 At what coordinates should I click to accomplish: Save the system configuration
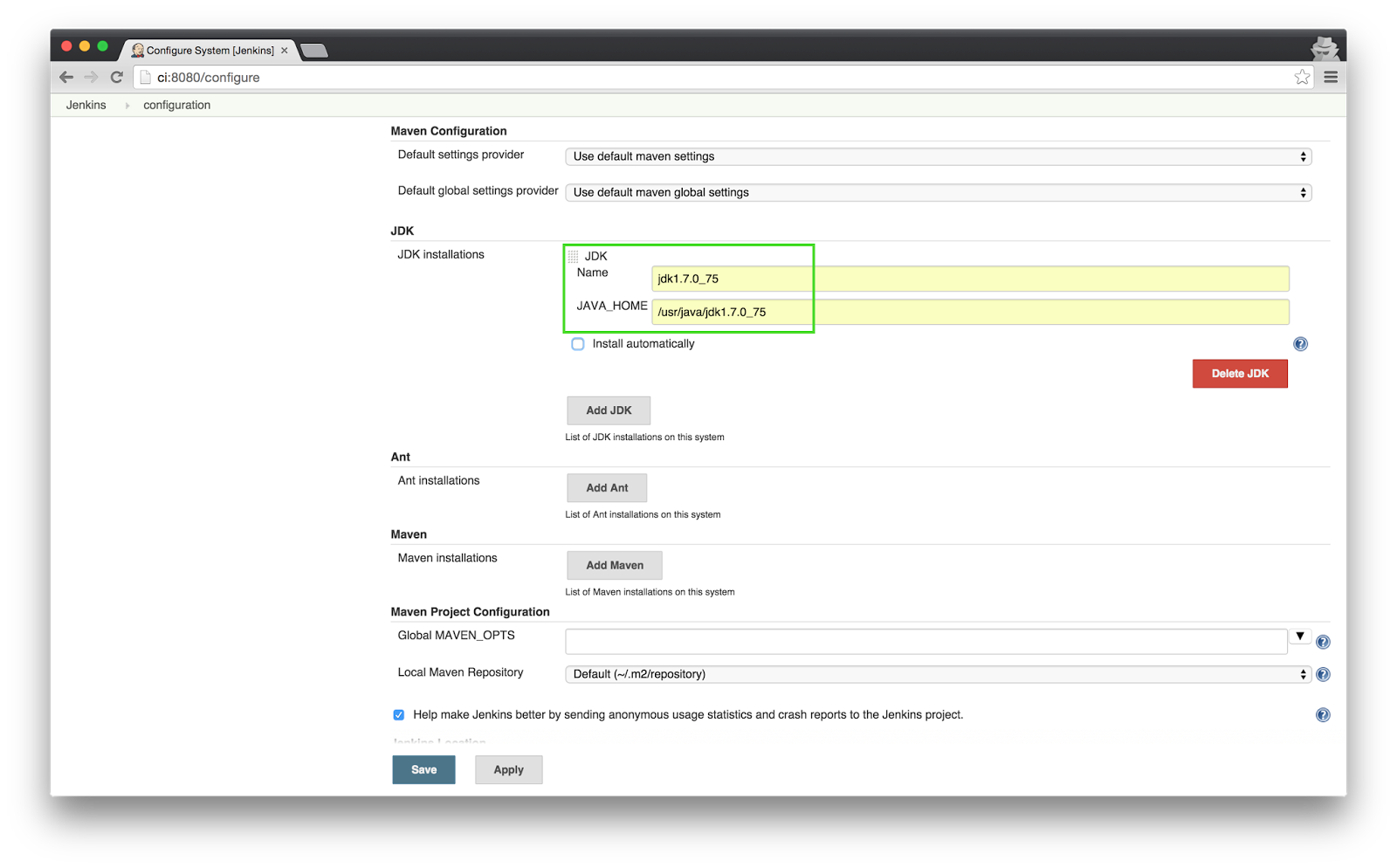423,769
